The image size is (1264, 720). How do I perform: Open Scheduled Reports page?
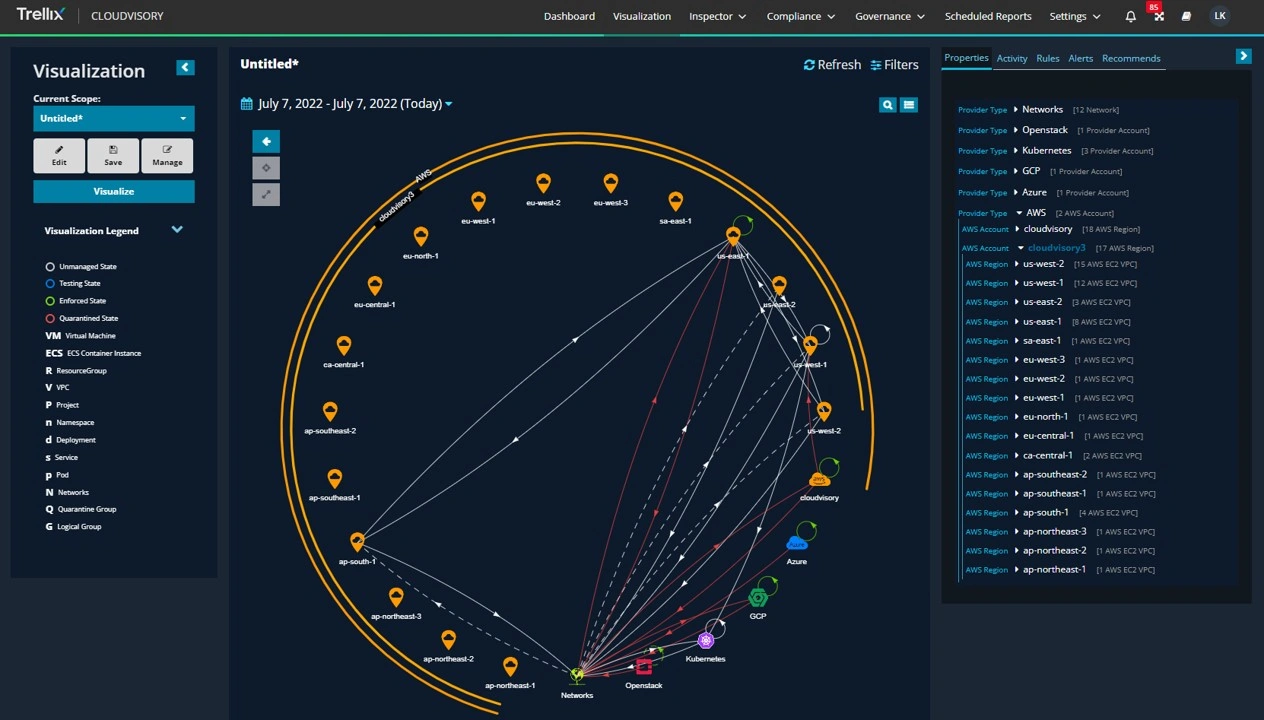988,16
